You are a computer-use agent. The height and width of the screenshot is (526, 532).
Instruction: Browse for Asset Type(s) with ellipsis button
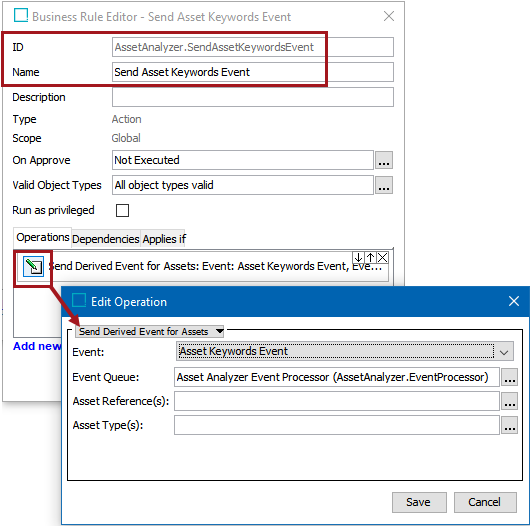[510, 425]
